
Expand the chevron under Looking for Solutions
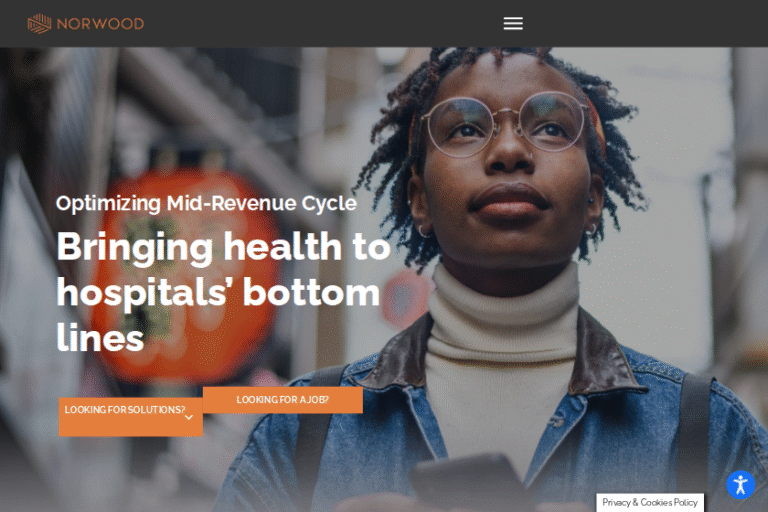click(189, 418)
